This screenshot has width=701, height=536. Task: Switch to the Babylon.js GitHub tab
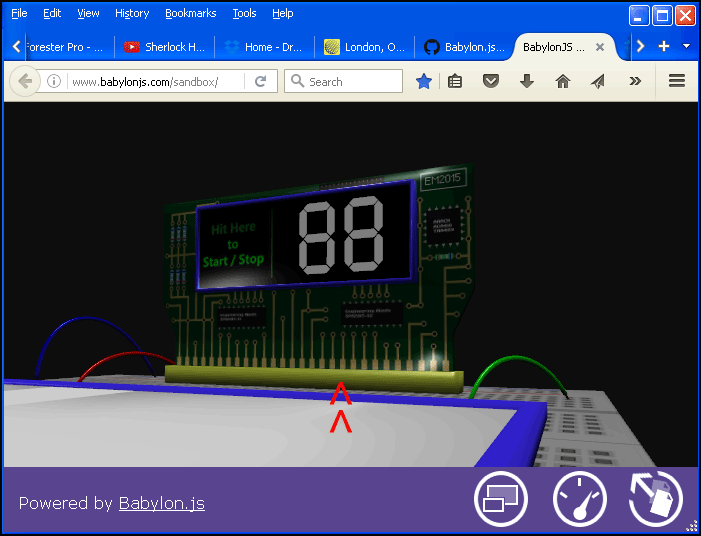point(464,46)
